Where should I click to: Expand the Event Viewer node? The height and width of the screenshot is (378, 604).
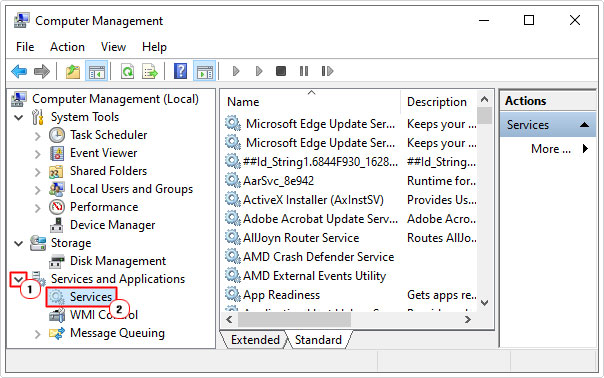(37, 154)
